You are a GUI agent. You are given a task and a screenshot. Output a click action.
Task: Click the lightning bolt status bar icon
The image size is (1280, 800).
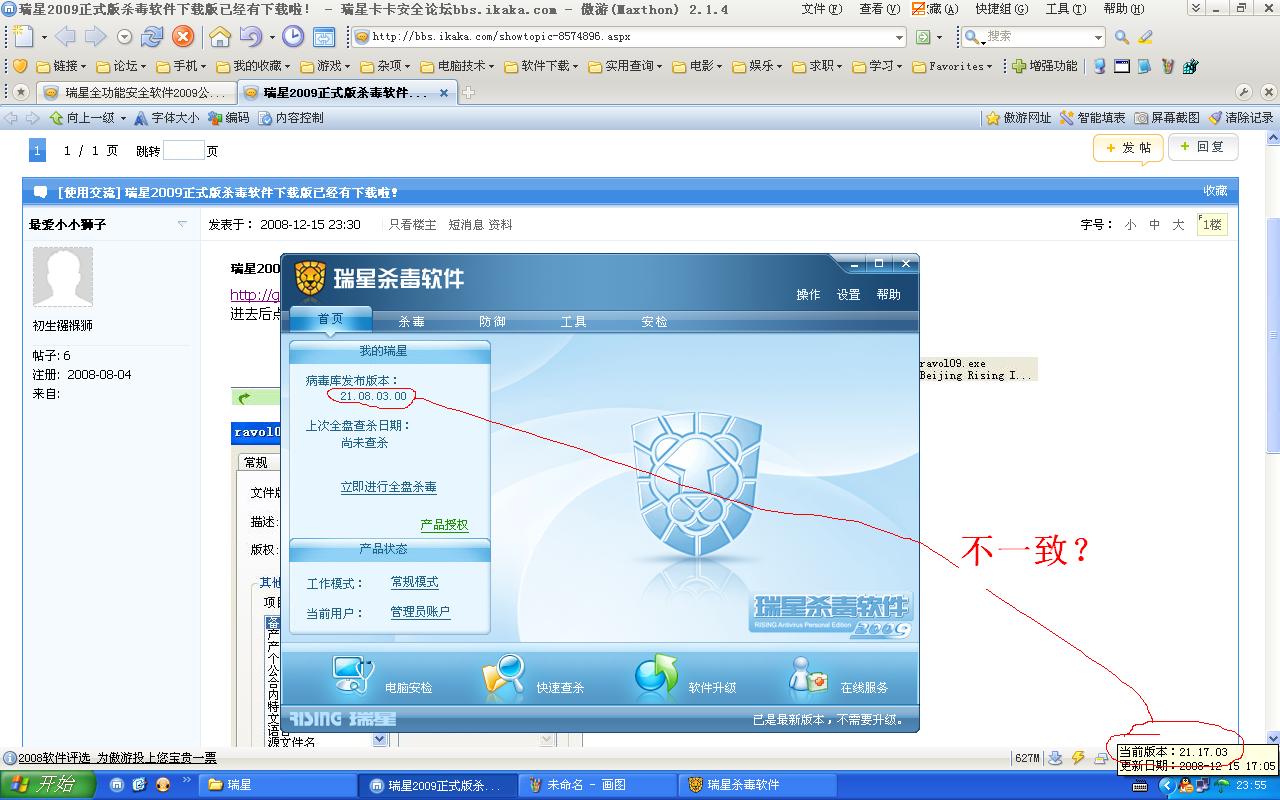point(1078,758)
